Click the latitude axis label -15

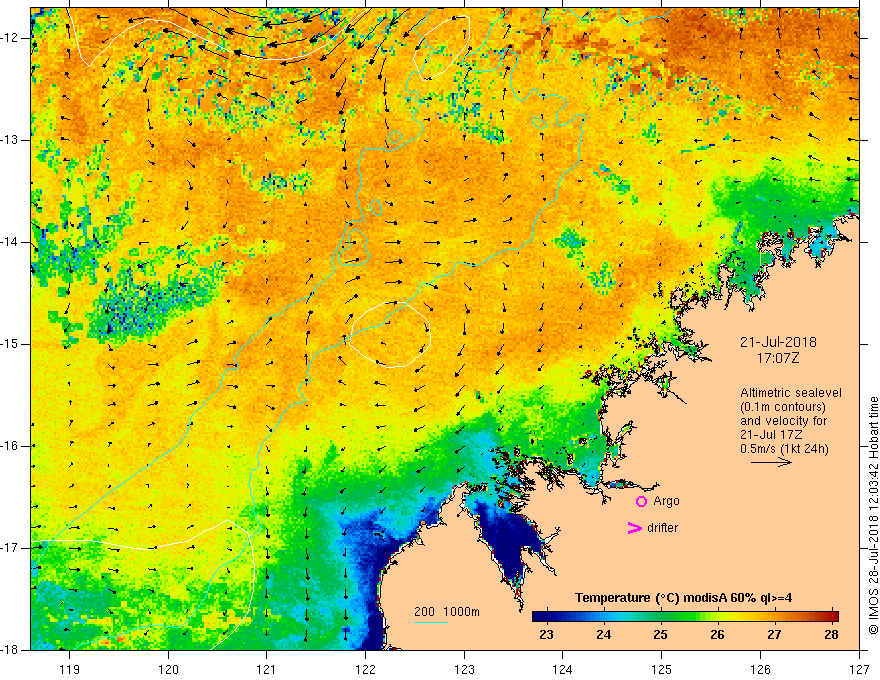coord(11,344)
